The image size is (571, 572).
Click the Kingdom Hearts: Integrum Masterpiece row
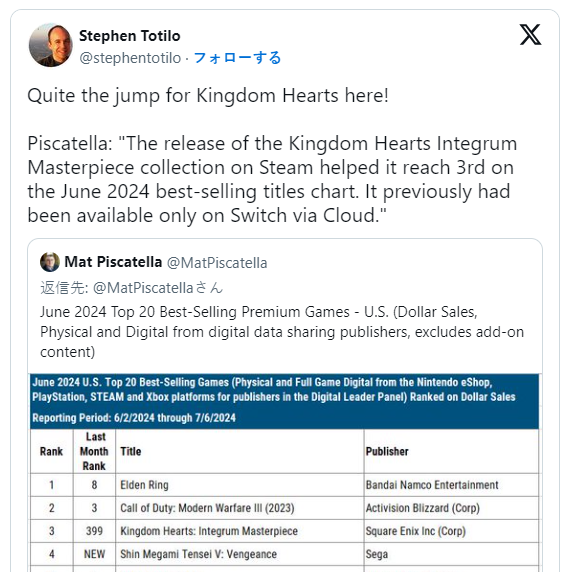point(284,531)
